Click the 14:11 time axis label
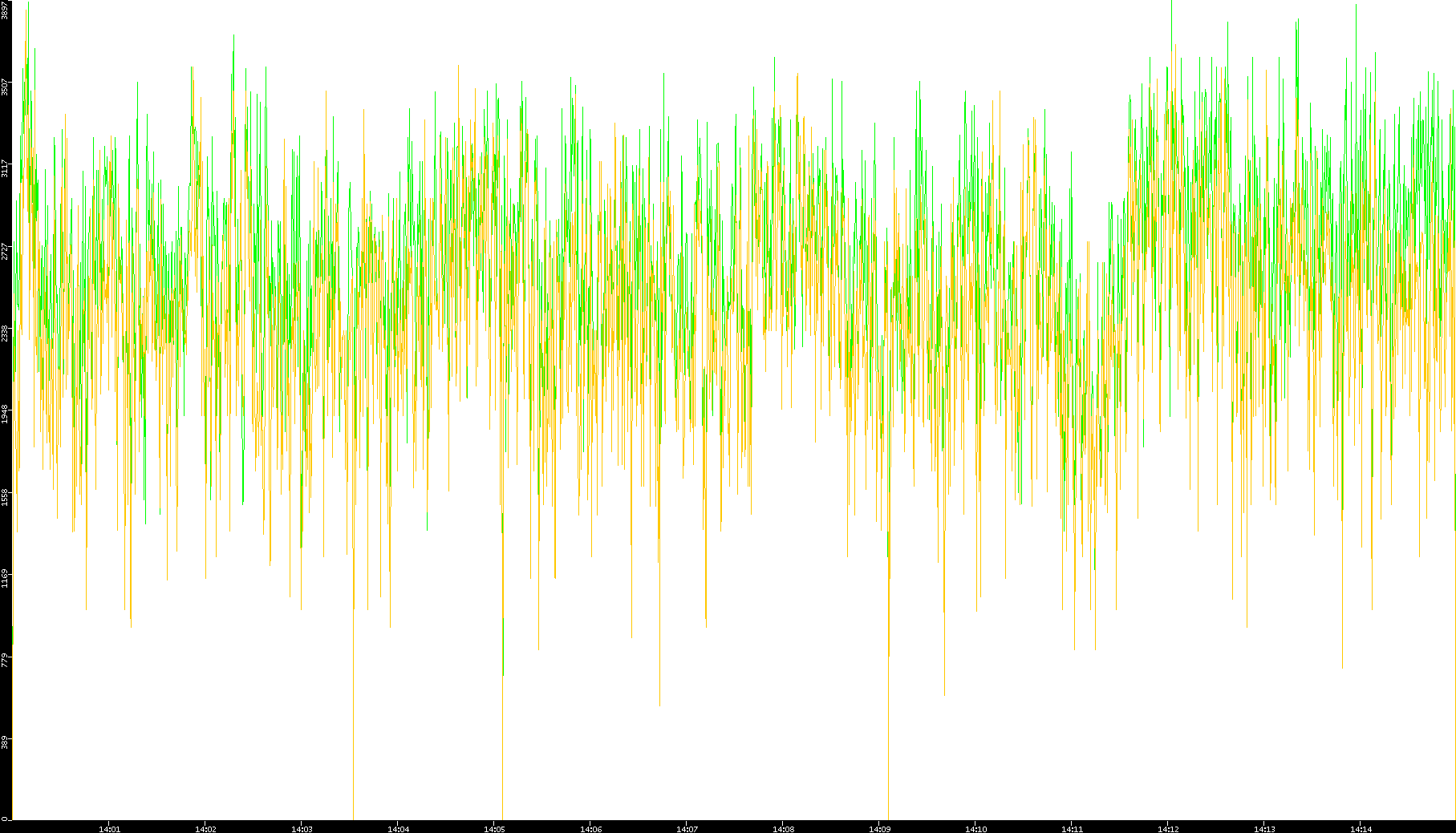This screenshot has height=833, width=1456. point(1073,829)
